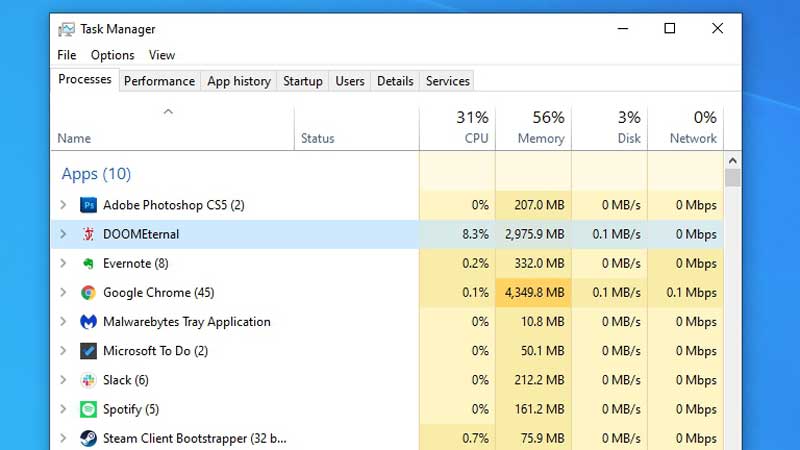Click the Evernote elephant icon
This screenshot has height=450, width=800.
point(88,264)
